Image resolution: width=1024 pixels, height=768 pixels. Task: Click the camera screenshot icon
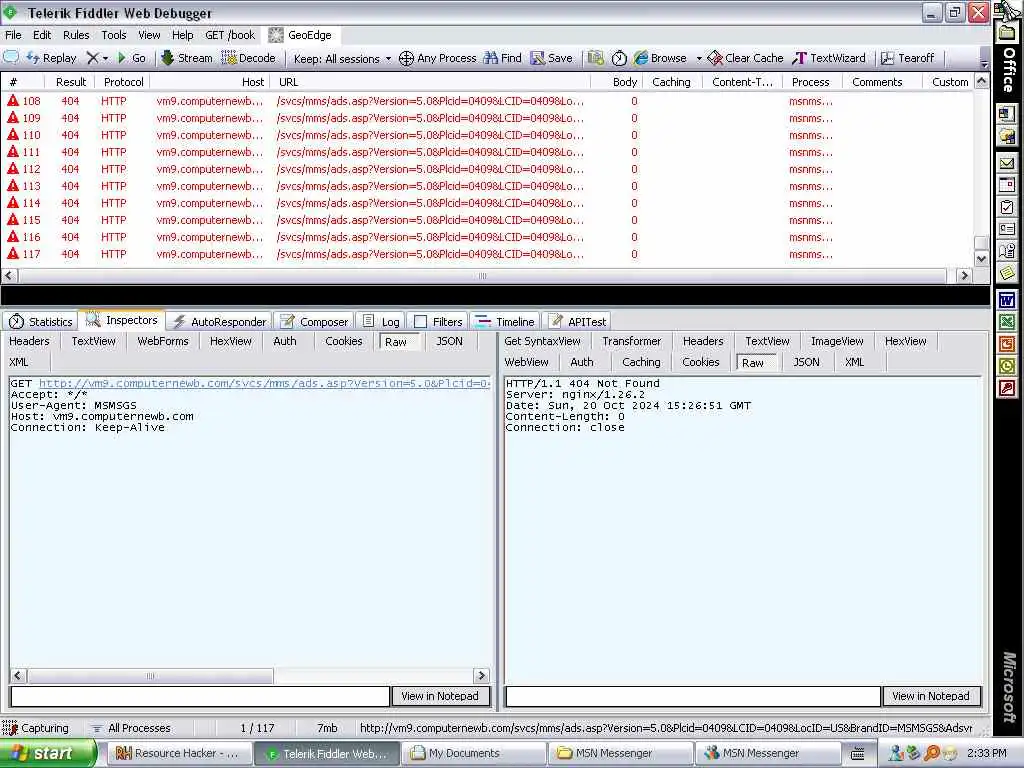pyautogui.click(x=595, y=58)
